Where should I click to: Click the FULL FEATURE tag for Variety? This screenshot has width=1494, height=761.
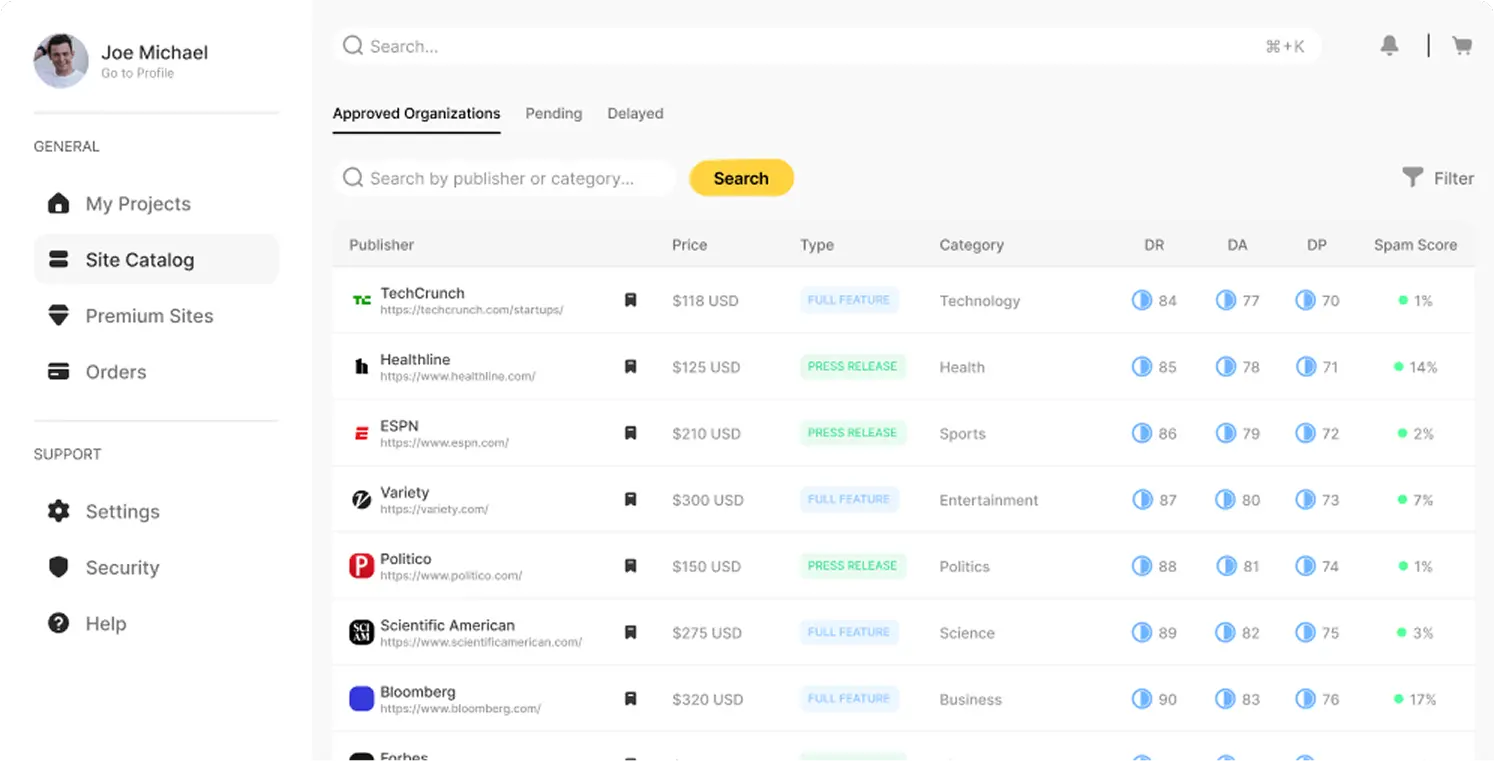click(849, 499)
